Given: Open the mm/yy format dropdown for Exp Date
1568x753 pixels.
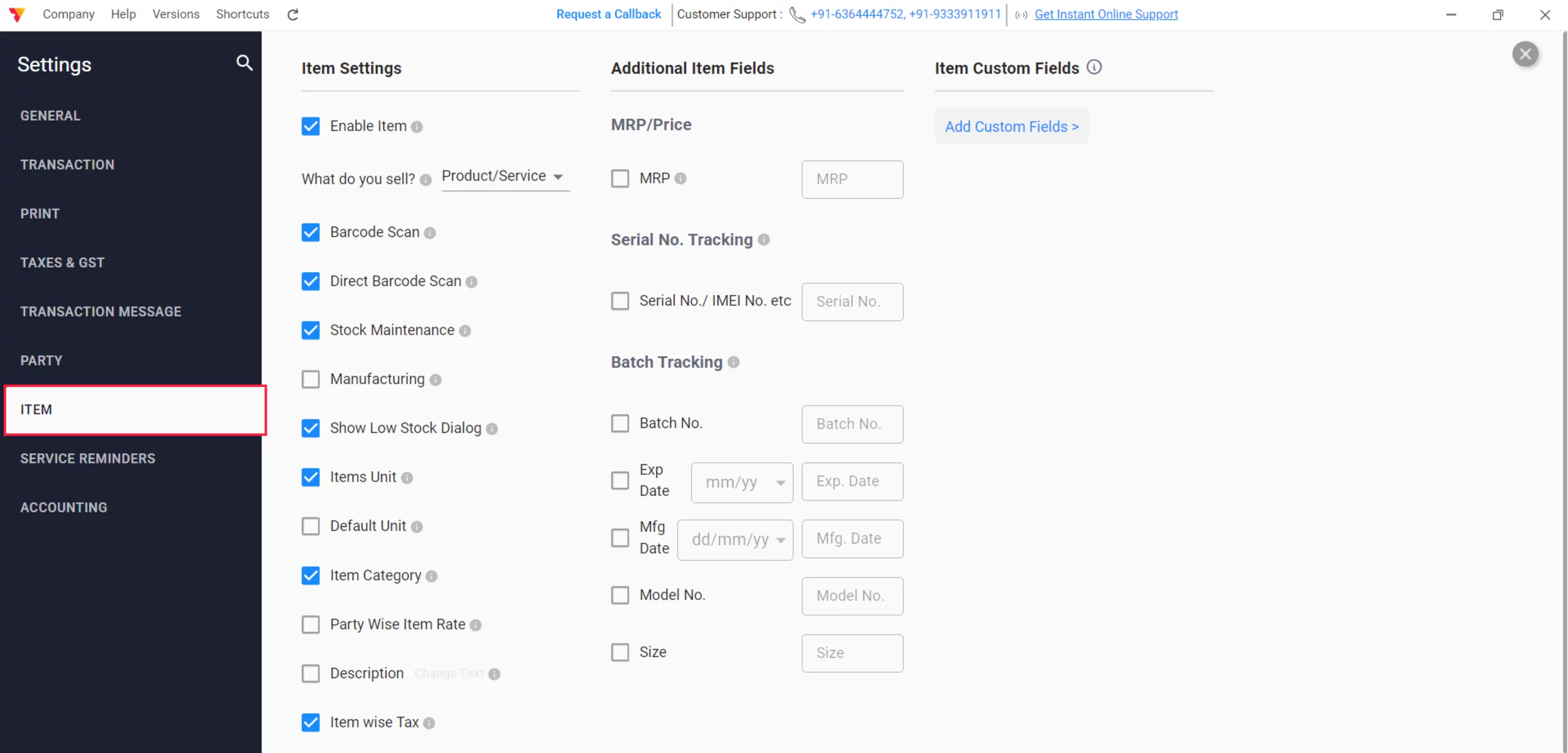Looking at the screenshot, I should 741,482.
